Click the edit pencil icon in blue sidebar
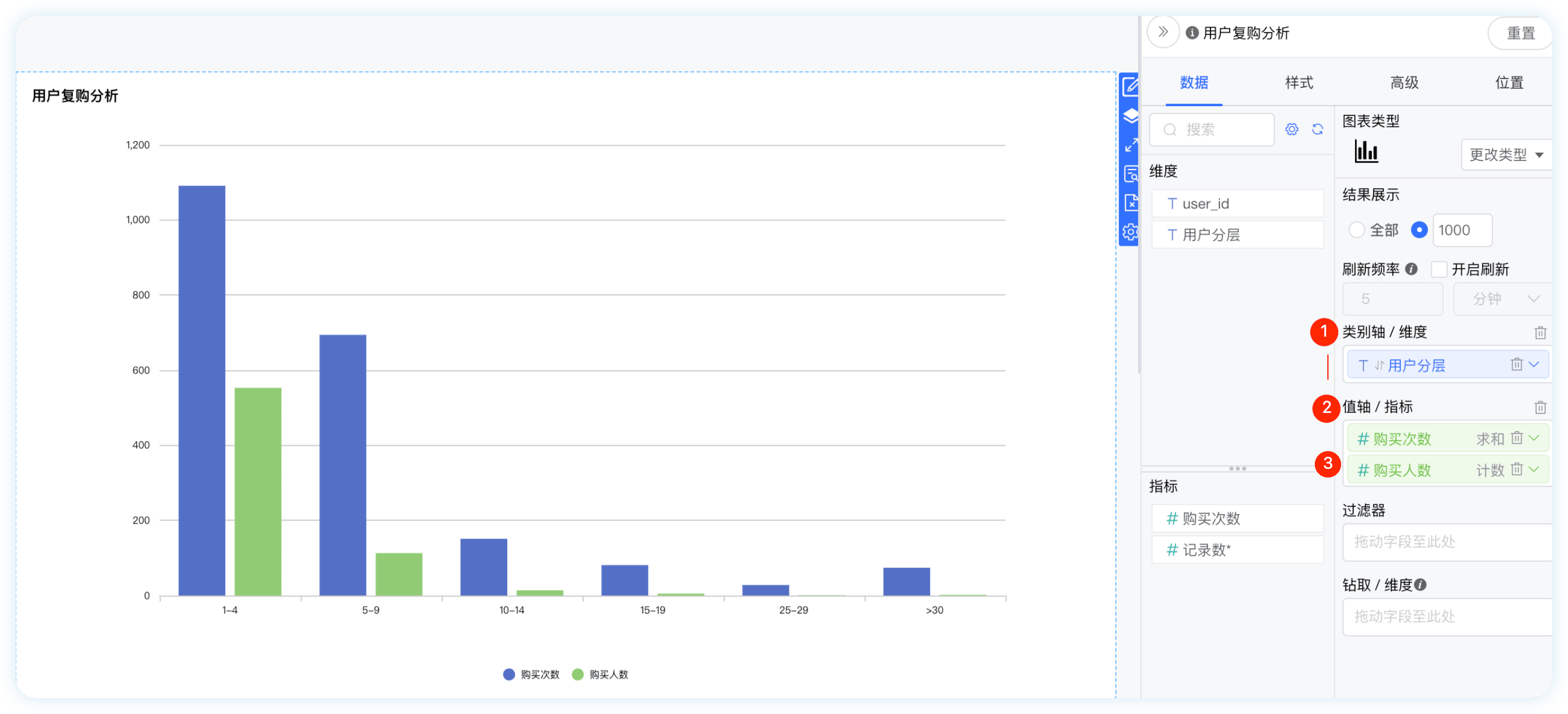The height and width of the screenshot is (714, 1568). tap(1130, 87)
